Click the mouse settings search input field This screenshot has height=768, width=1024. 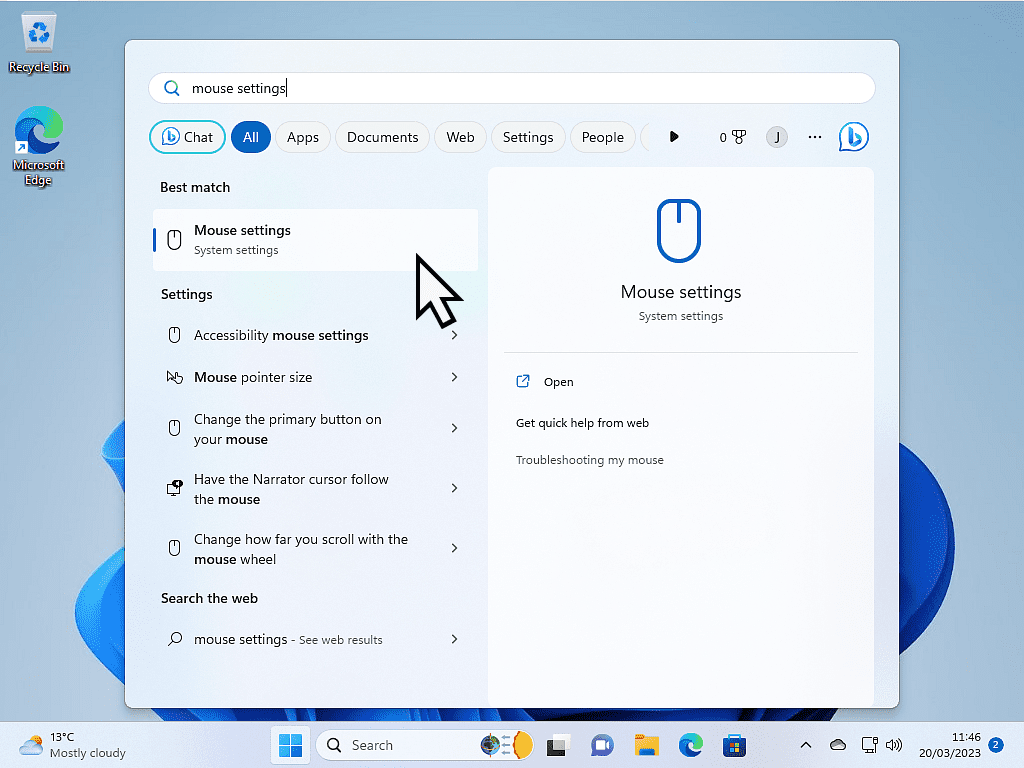(520, 88)
